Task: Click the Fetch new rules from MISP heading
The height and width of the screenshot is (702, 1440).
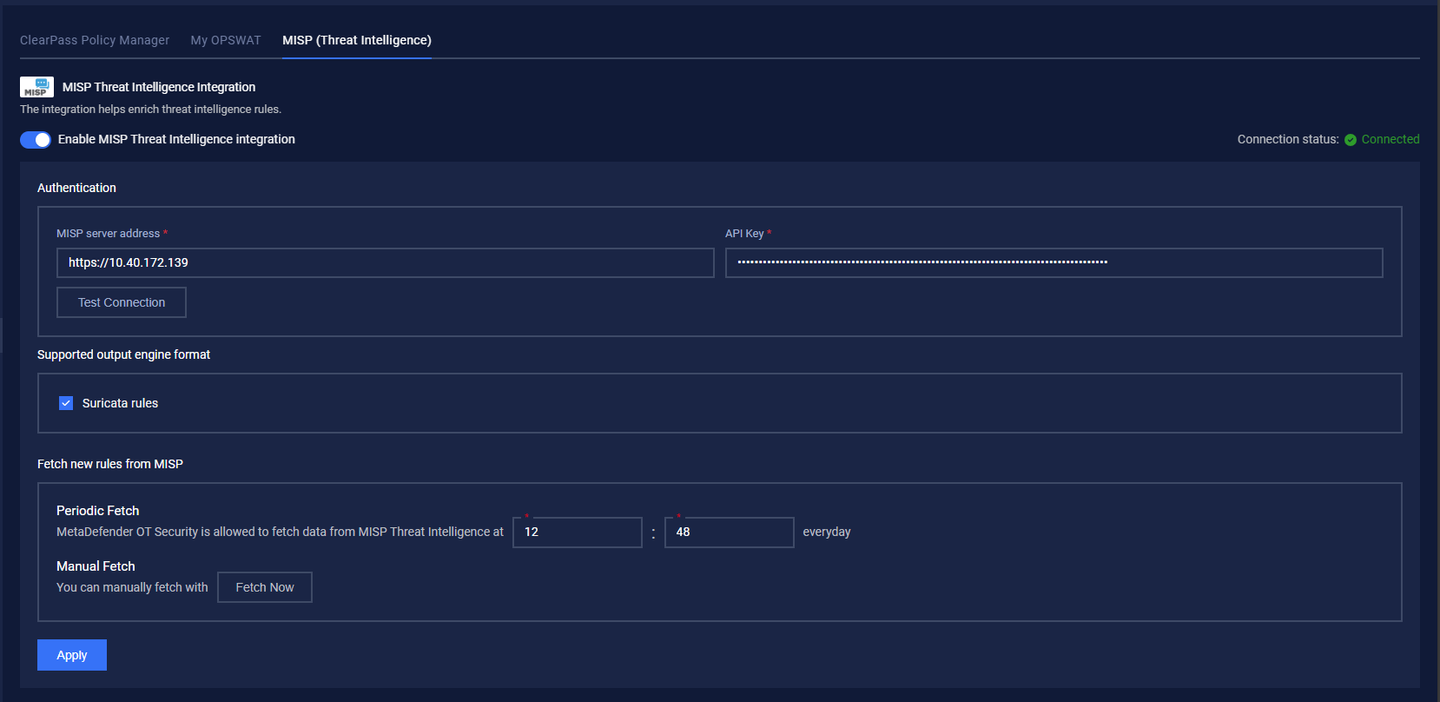Action: pyautogui.click(x=110, y=464)
